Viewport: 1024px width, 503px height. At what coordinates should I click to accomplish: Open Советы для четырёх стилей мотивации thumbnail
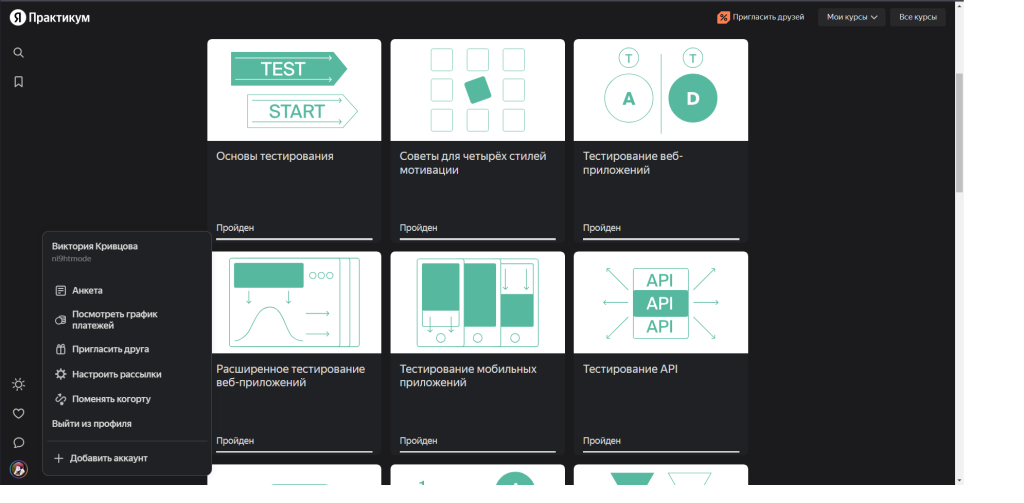477,90
